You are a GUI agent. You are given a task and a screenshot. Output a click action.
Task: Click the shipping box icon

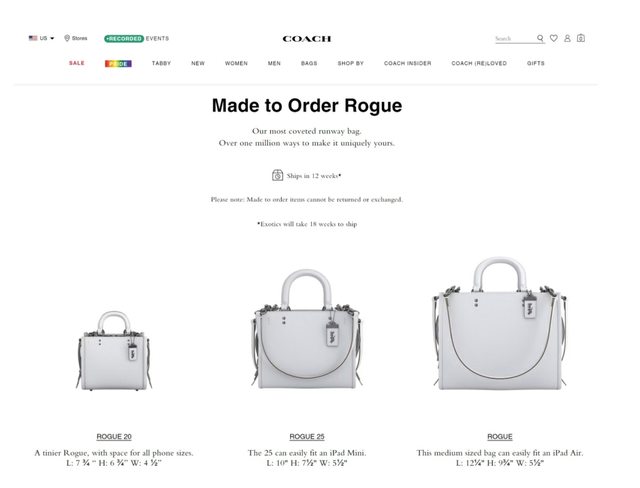pyautogui.click(x=278, y=175)
